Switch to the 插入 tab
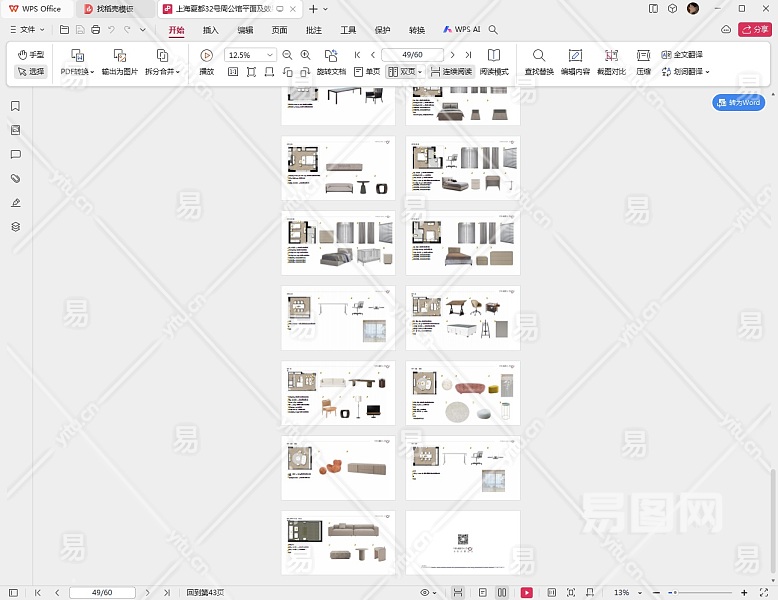 click(210, 30)
